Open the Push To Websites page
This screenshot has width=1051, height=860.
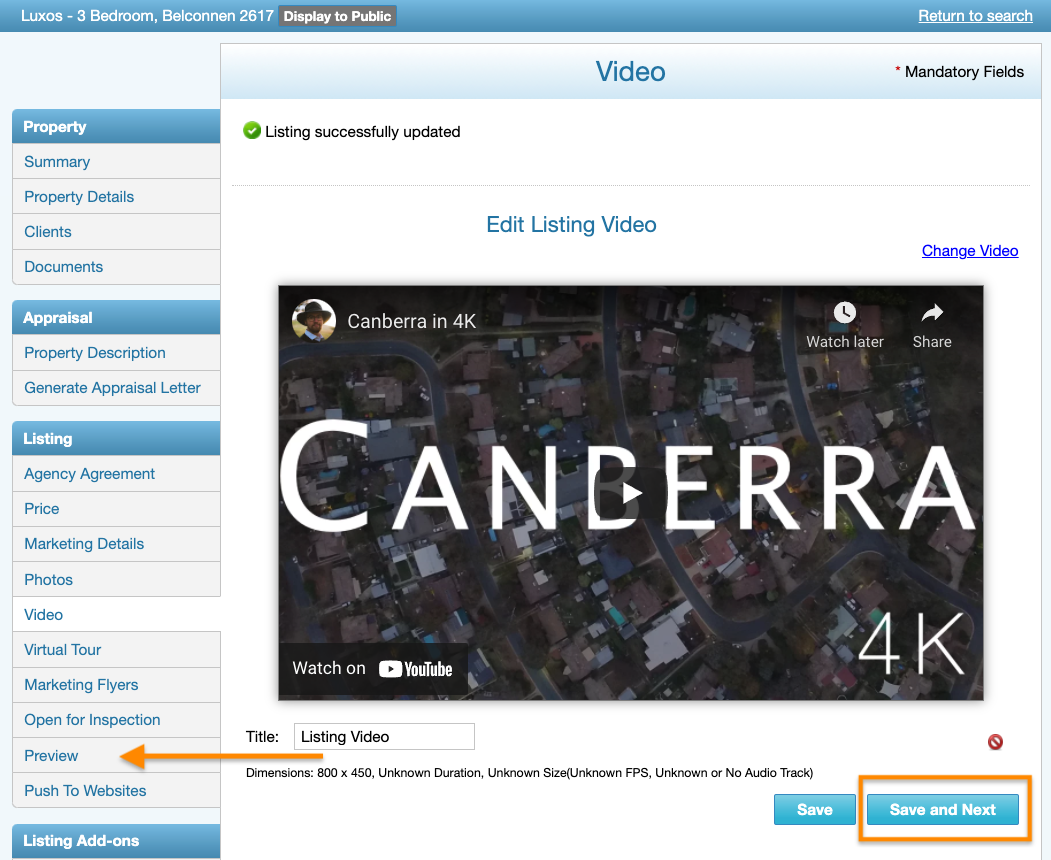click(x=84, y=790)
